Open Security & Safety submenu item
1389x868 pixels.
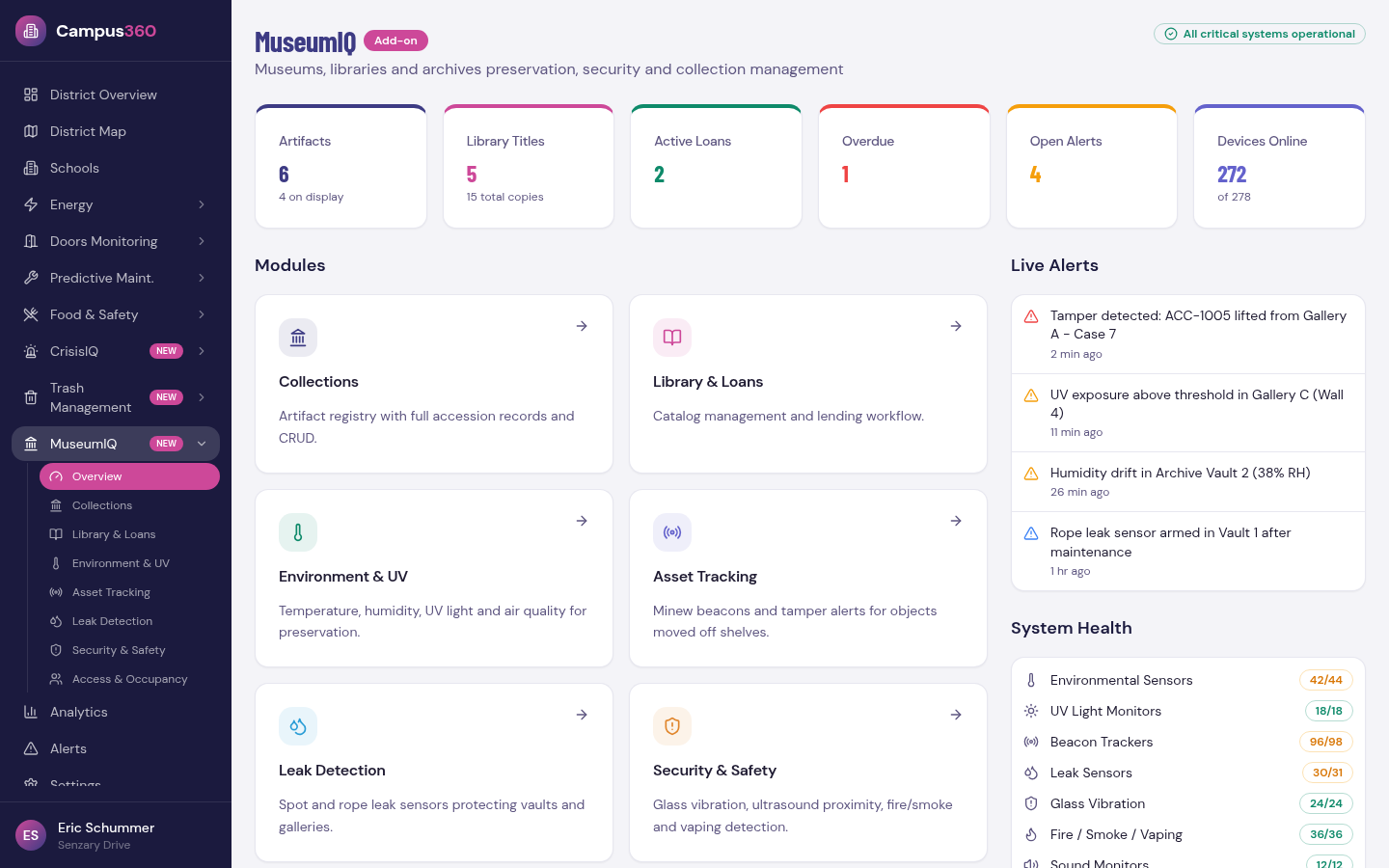click(x=129, y=650)
